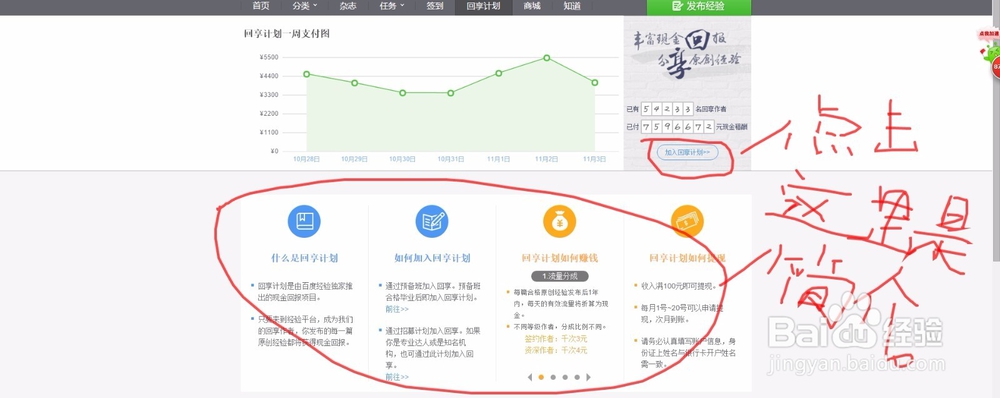Click the ¥3300 y-axis label
Viewport: 1000px width, 398px height.
pyautogui.click(x=268, y=95)
